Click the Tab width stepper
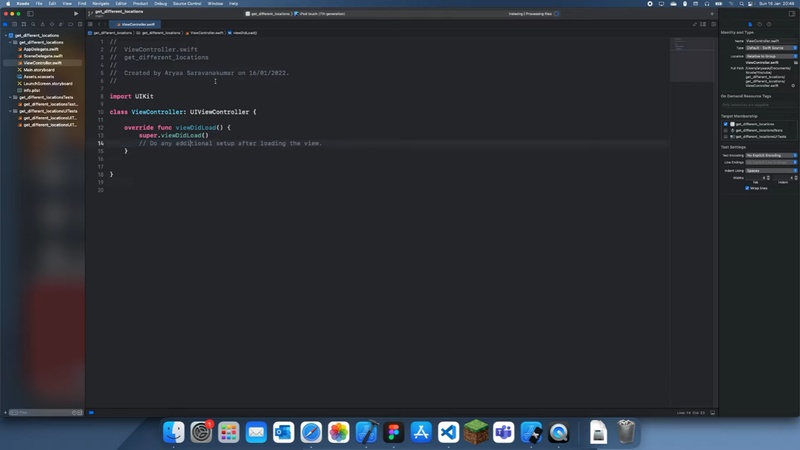800x450 pixels. point(768,178)
